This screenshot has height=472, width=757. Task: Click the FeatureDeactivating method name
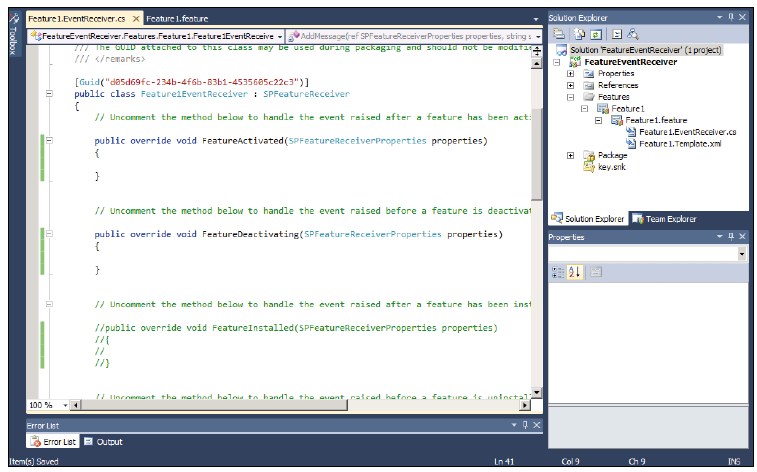tap(250, 235)
